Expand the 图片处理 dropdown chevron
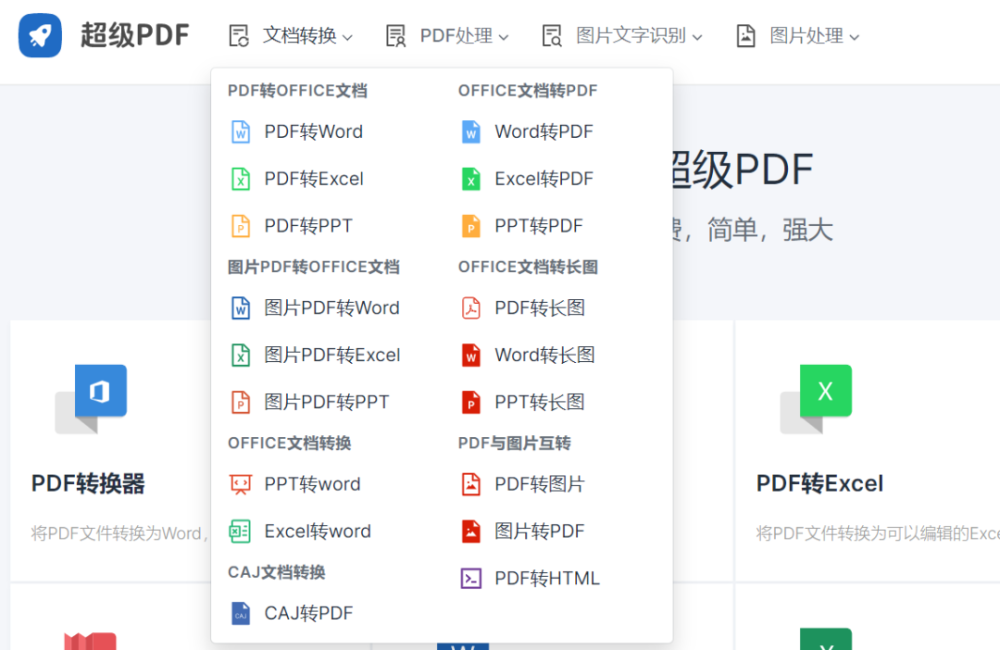This screenshot has width=1000, height=650. tap(855, 38)
